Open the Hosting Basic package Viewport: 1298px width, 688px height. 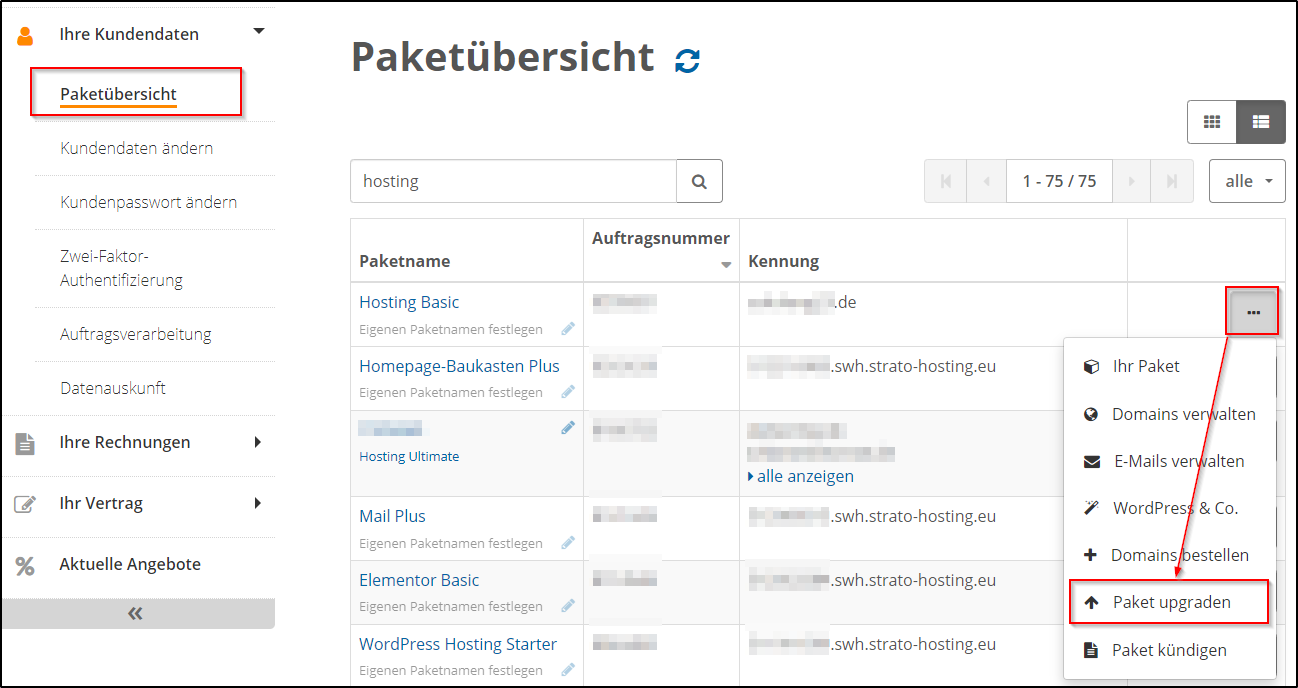409,301
